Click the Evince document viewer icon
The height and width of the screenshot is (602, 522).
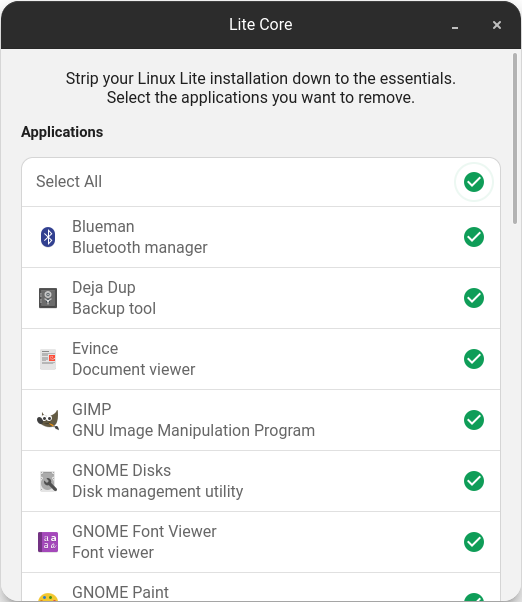(x=48, y=359)
